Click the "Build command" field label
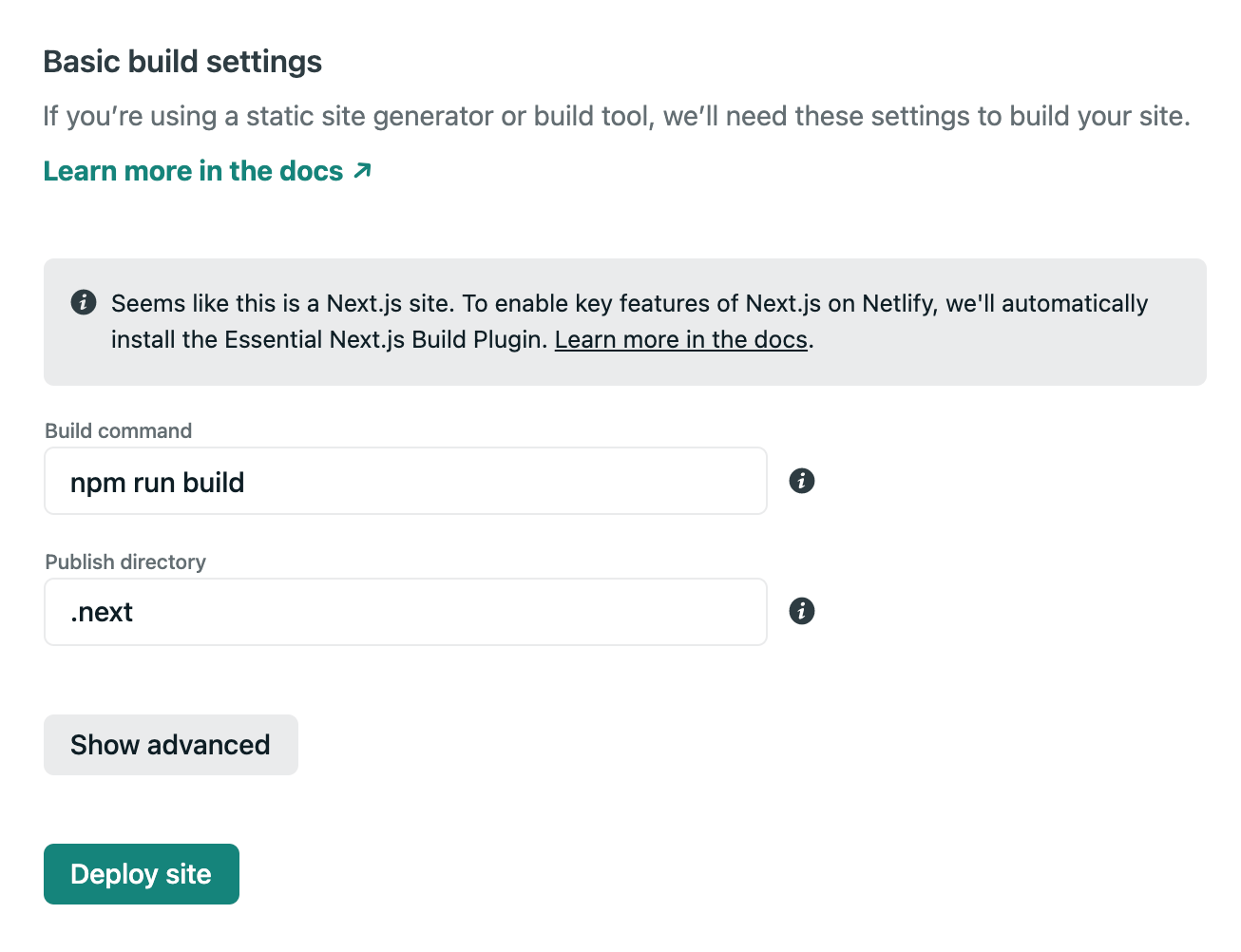The width and height of the screenshot is (1241, 952). (119, 431)
